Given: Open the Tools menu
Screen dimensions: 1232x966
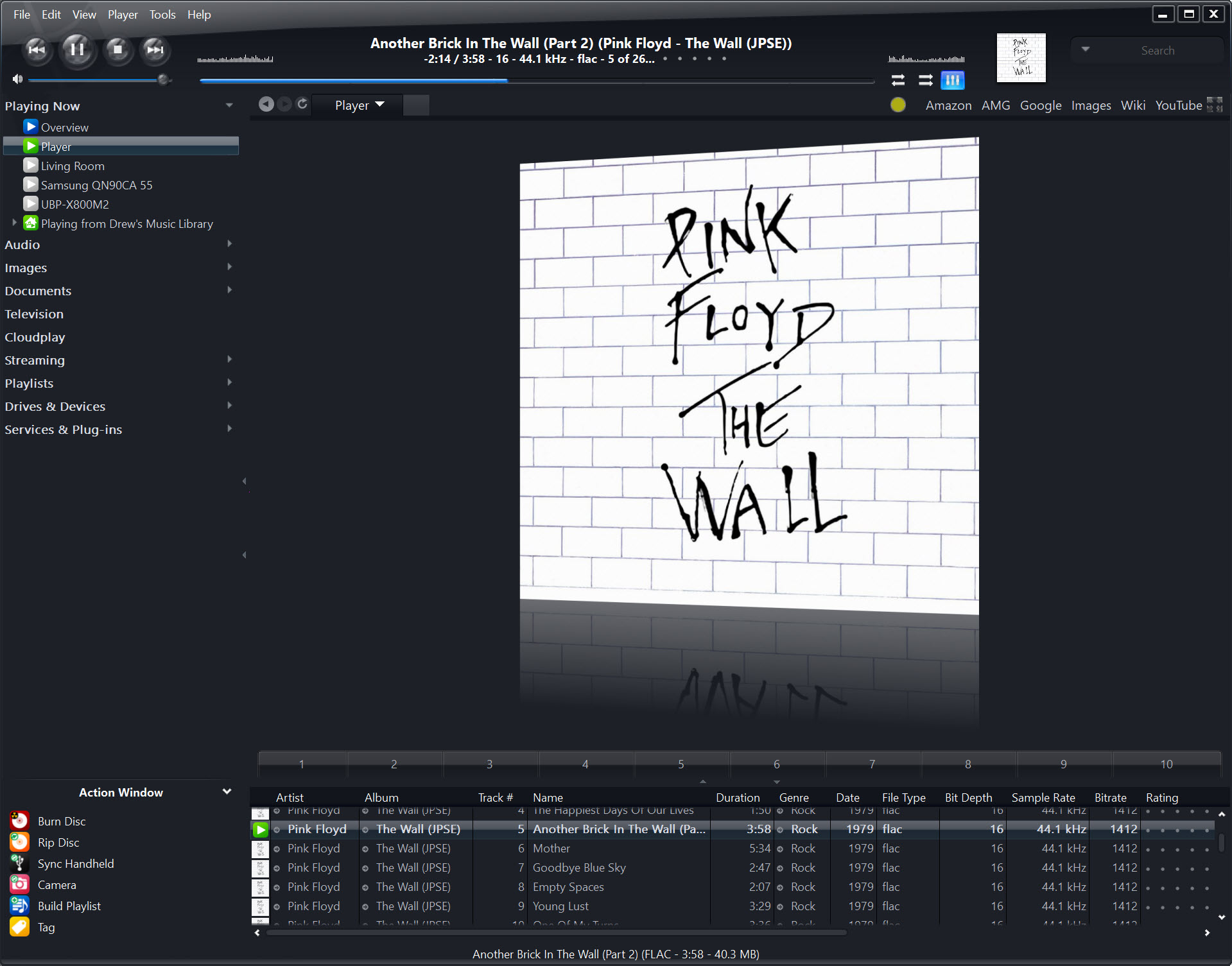Looking at the screenshot, I should [x=162, y=14].
